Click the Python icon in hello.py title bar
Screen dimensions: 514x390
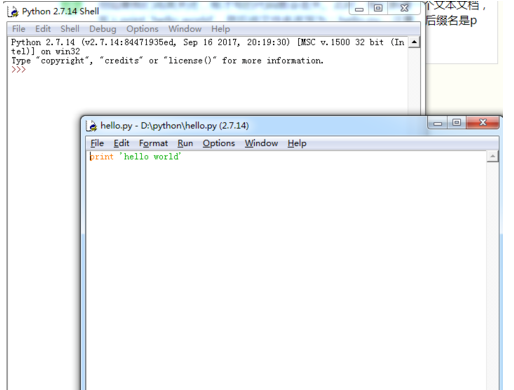(92, 126)
